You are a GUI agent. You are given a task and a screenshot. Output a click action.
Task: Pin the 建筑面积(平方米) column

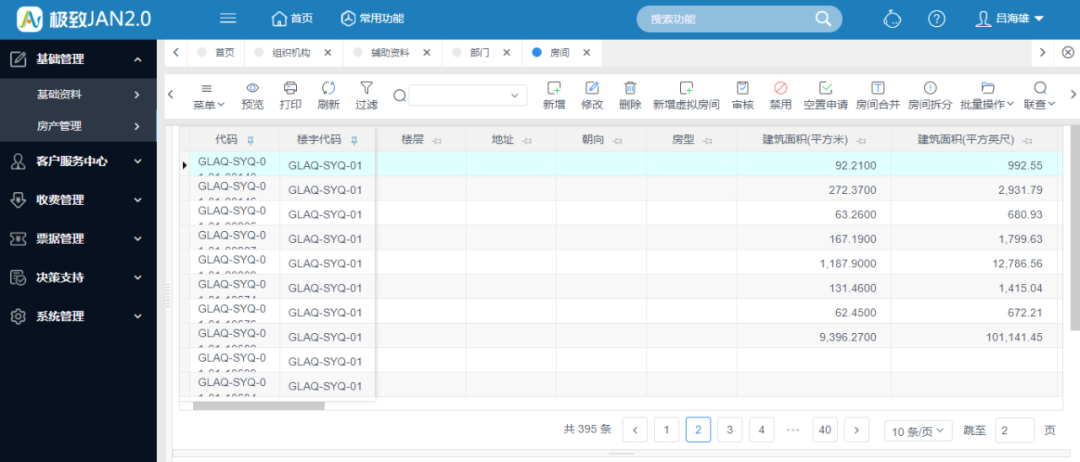[861, 140]
